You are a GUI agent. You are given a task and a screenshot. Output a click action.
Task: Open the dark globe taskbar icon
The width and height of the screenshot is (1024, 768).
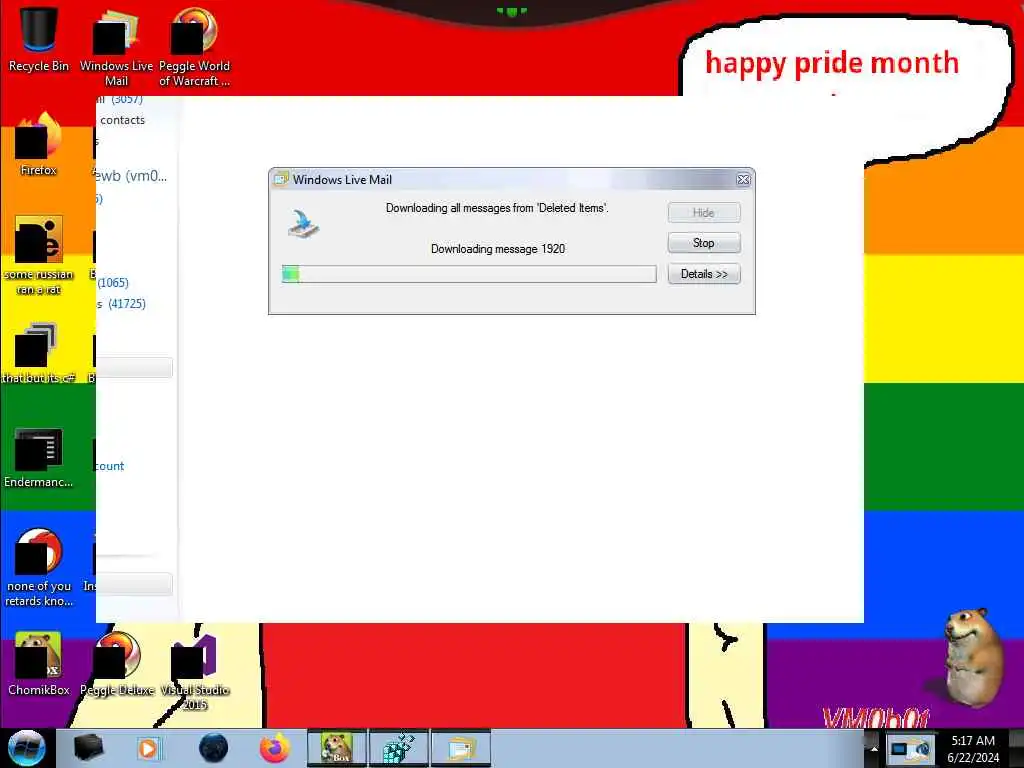pos(213,748)
